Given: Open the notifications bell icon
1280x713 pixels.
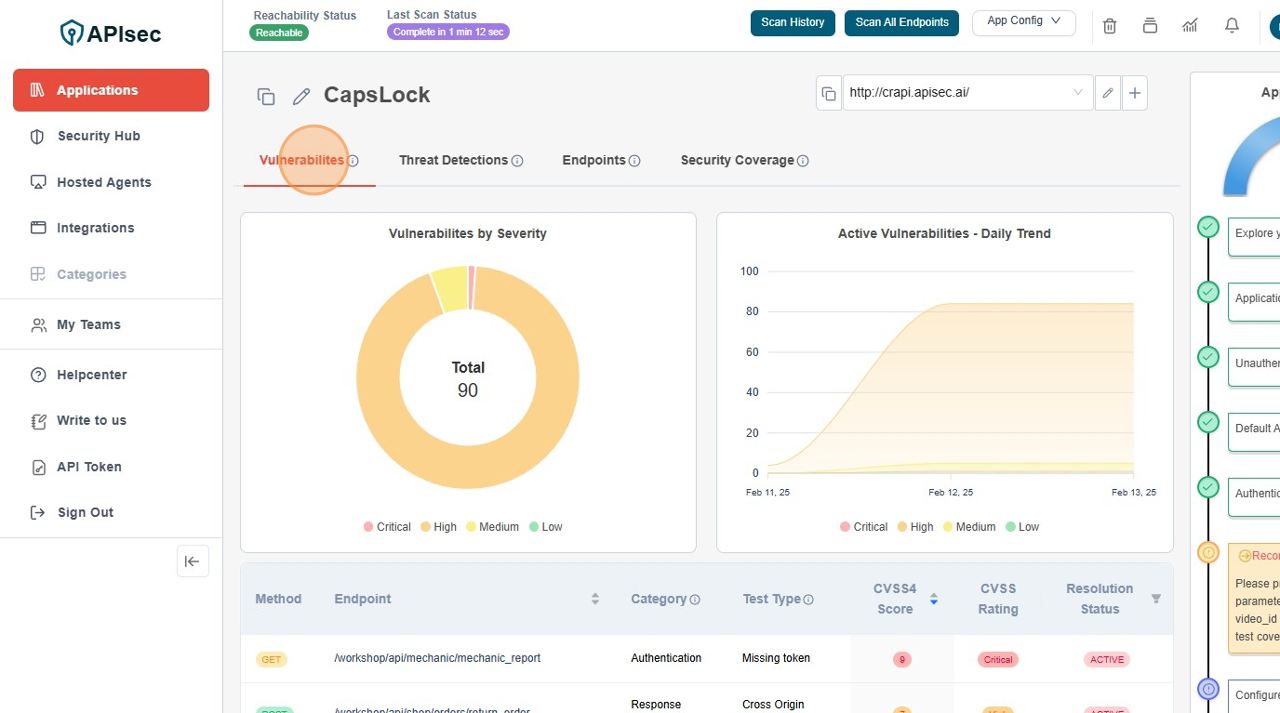Looking at the screenshot, I should click(1231, 26).
